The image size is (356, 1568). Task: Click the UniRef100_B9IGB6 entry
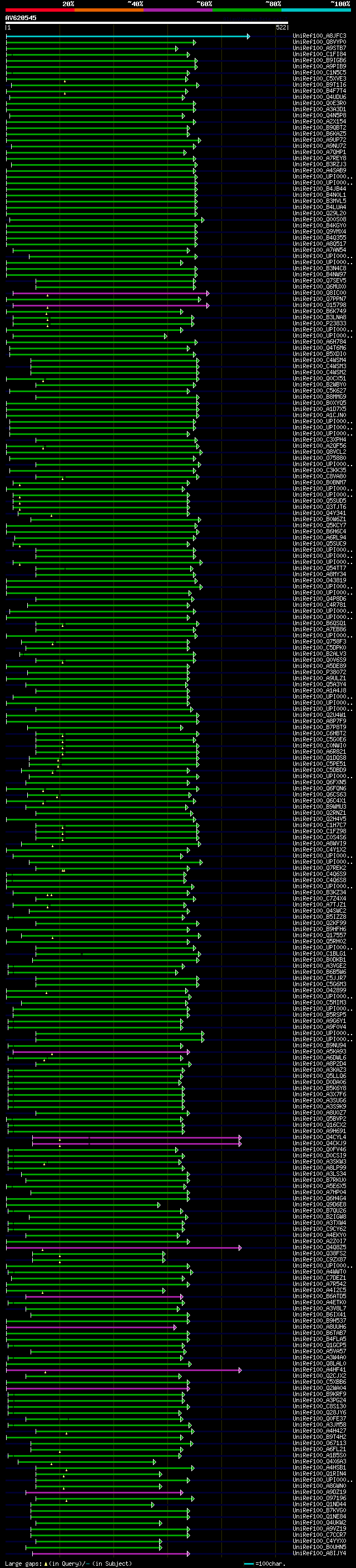coord(319,60)
